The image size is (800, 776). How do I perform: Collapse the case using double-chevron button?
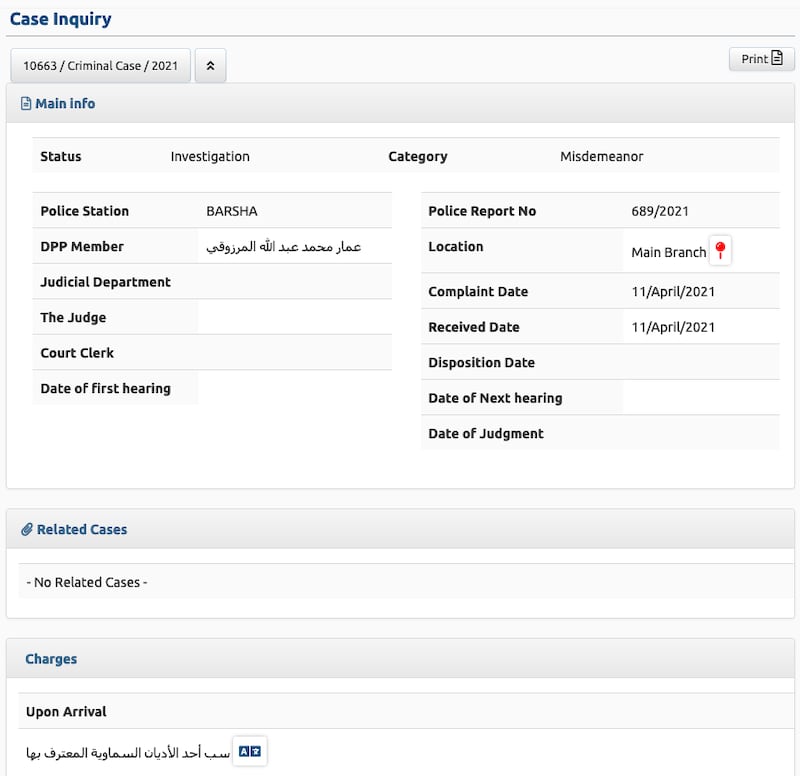pos(210,65)
